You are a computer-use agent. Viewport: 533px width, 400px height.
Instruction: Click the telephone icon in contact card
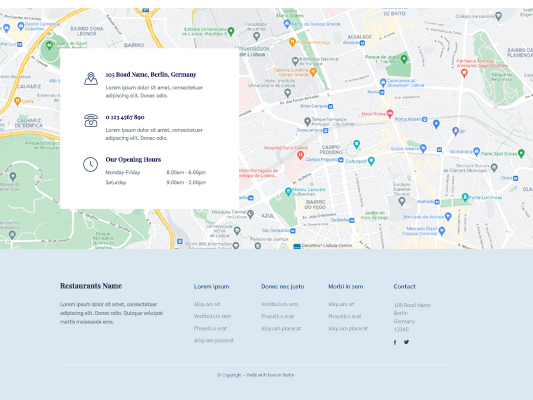pos(91,121)
